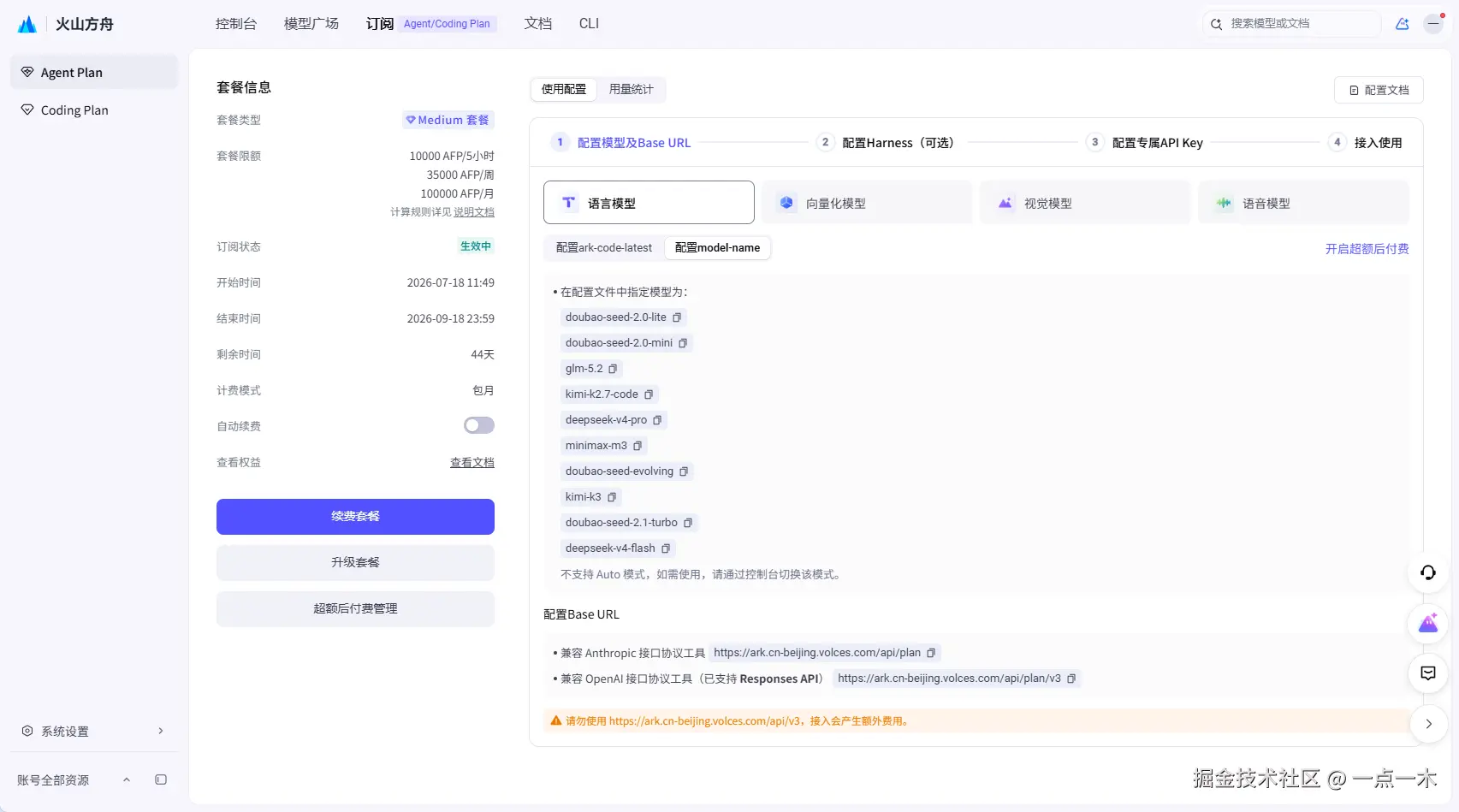This screenshot has height=812, width=1459.
Task: Click the 开启超额后付费 link
Action: (1367, 249)
